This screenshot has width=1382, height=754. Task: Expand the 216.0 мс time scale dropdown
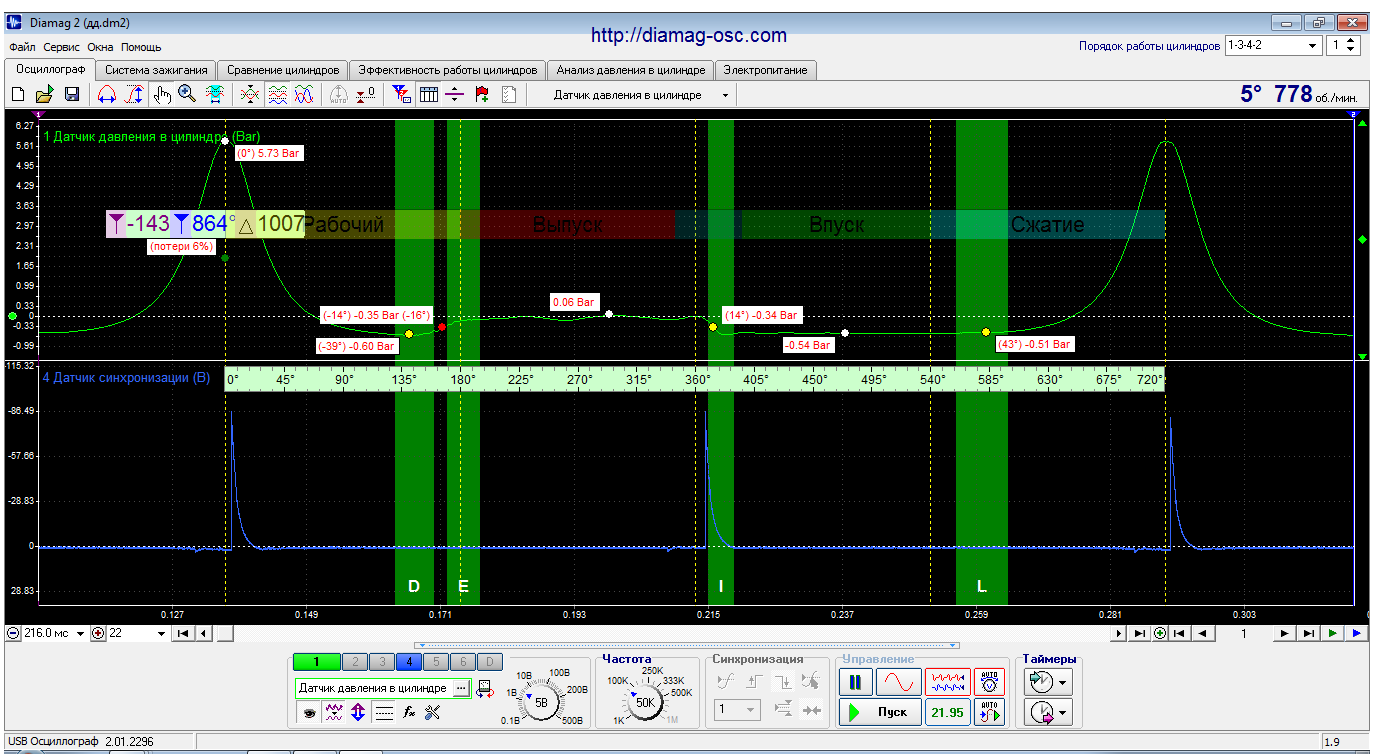click(x=81, y=633)
